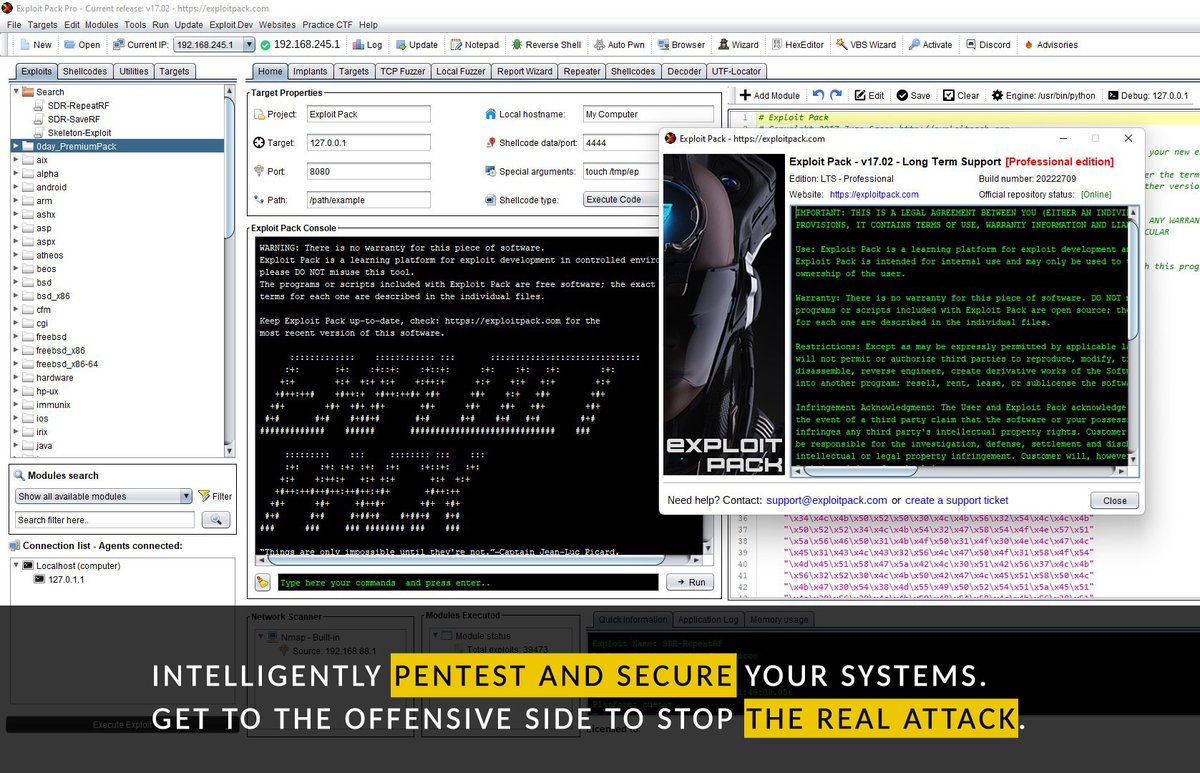Viewport: 1200px width, 773px height.
Task: Click the Special arguments input field
Action: click(620, 171)
